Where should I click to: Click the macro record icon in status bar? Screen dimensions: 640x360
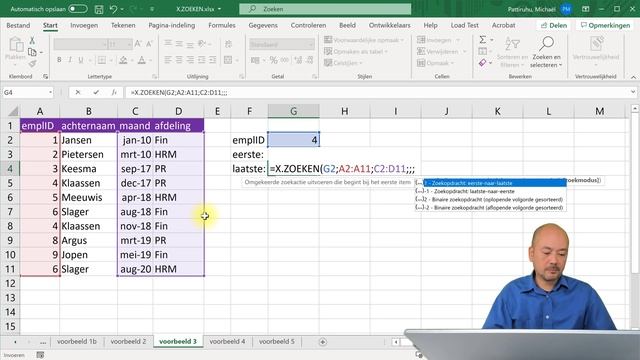(40, 355)
